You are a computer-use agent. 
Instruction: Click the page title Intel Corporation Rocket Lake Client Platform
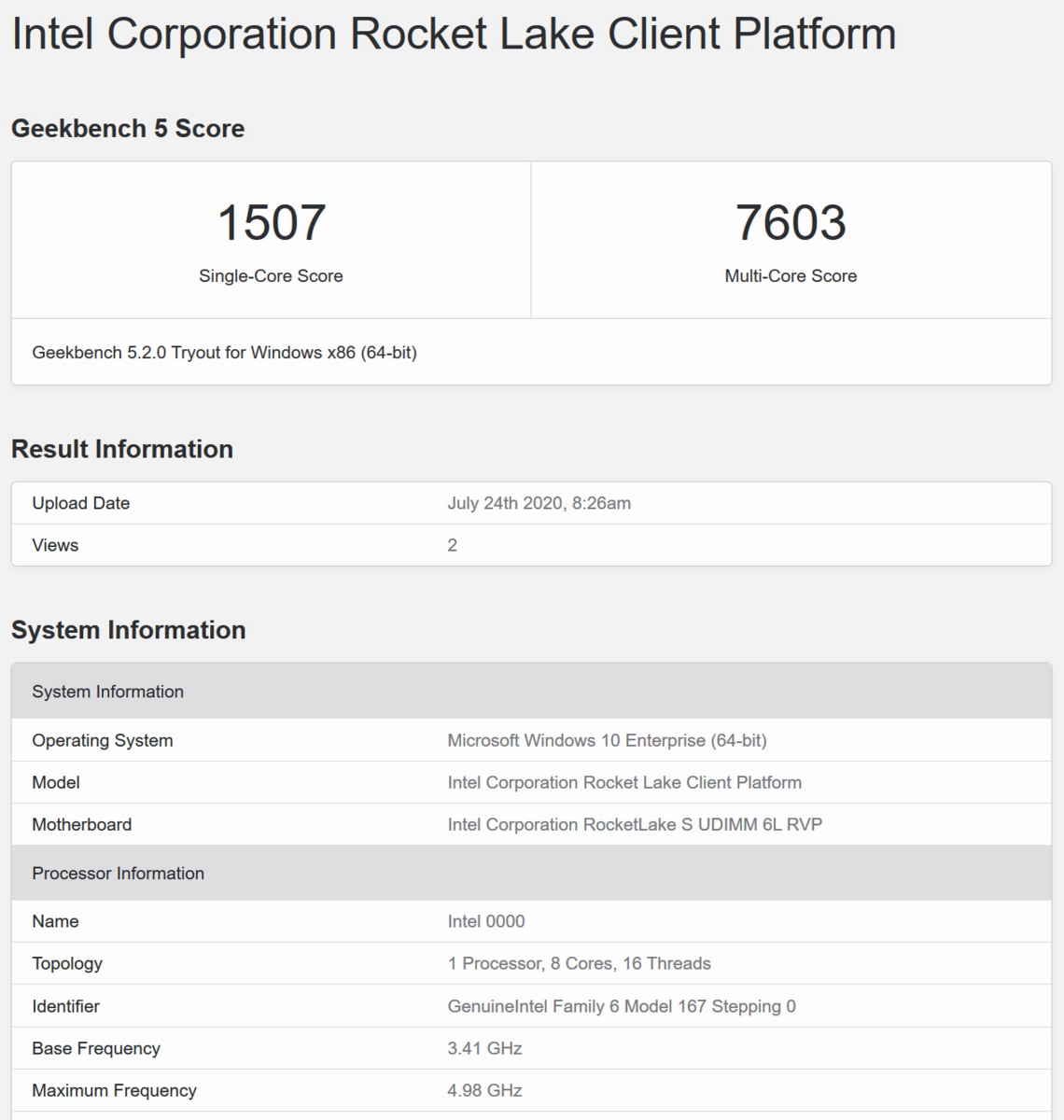tap(454, 35)
